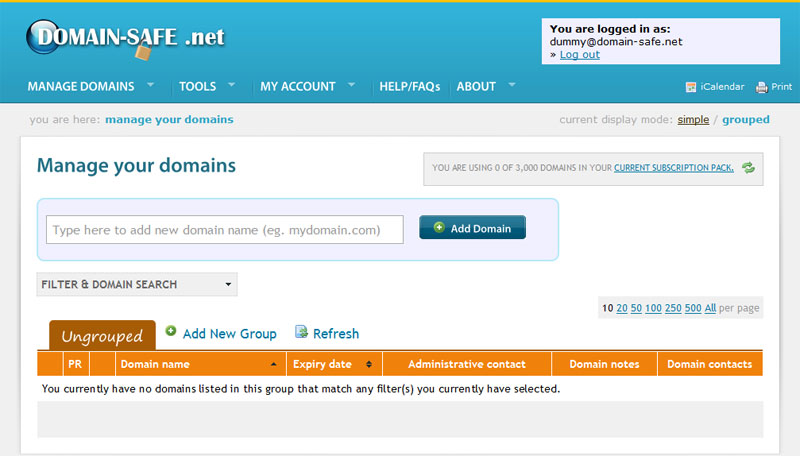Click the Log out link
800x456 pixels.
pyautogui.click(x=579, y=55)
